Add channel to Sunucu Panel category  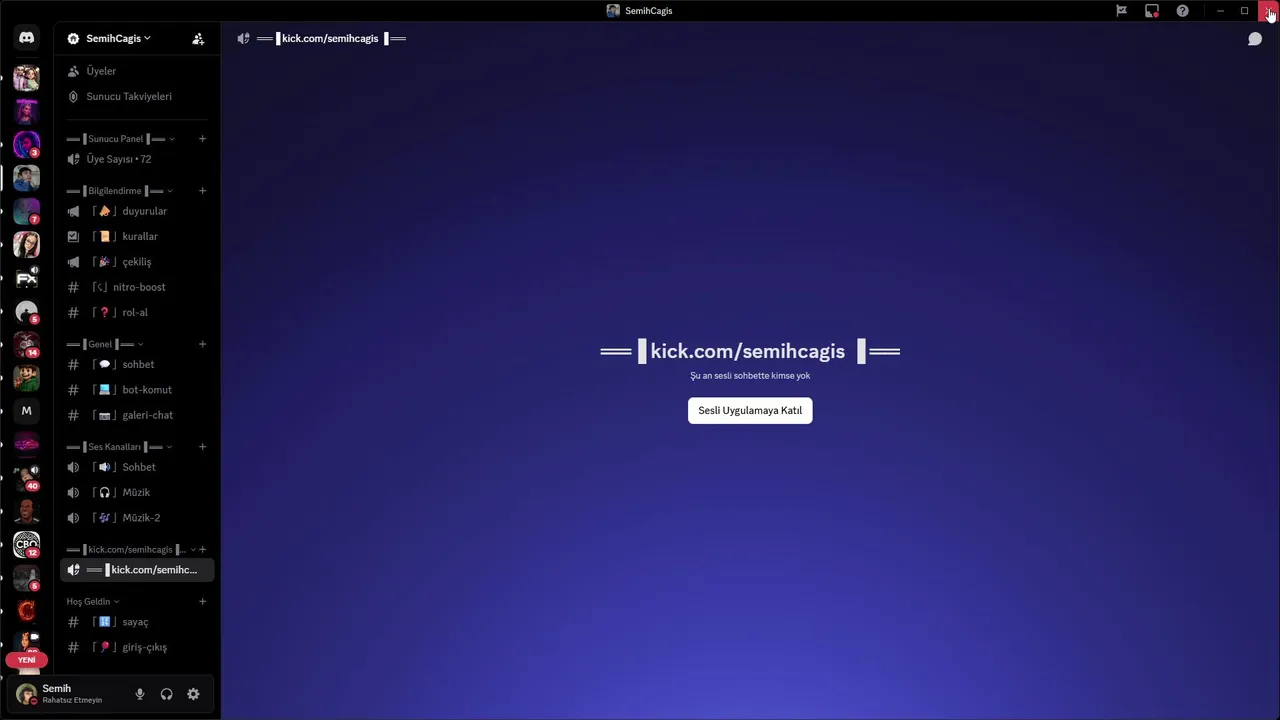(202, 139)
